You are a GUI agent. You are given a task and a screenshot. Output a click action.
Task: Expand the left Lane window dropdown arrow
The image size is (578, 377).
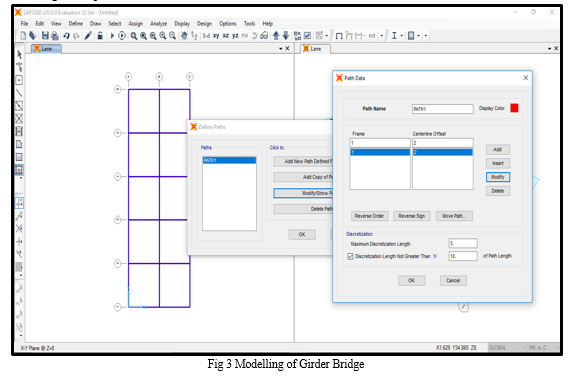pos(281,49)
